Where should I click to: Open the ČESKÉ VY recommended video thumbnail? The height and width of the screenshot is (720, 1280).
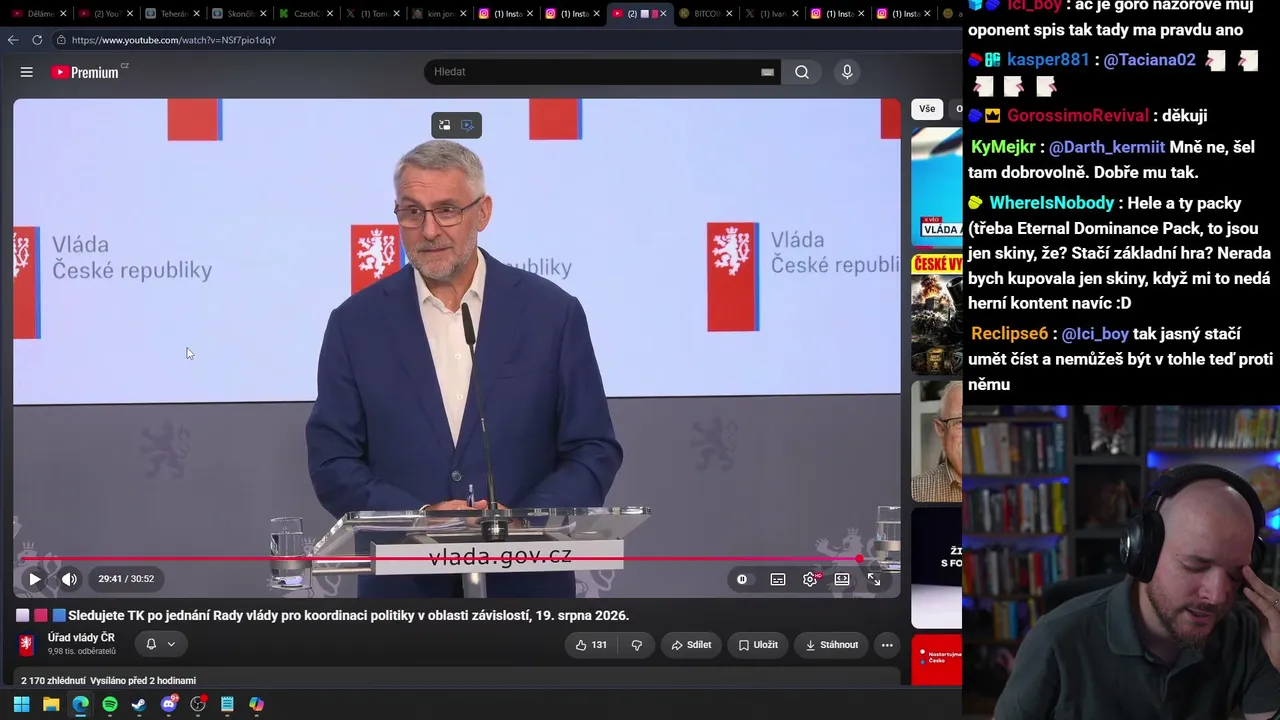(x=937, y=314)
